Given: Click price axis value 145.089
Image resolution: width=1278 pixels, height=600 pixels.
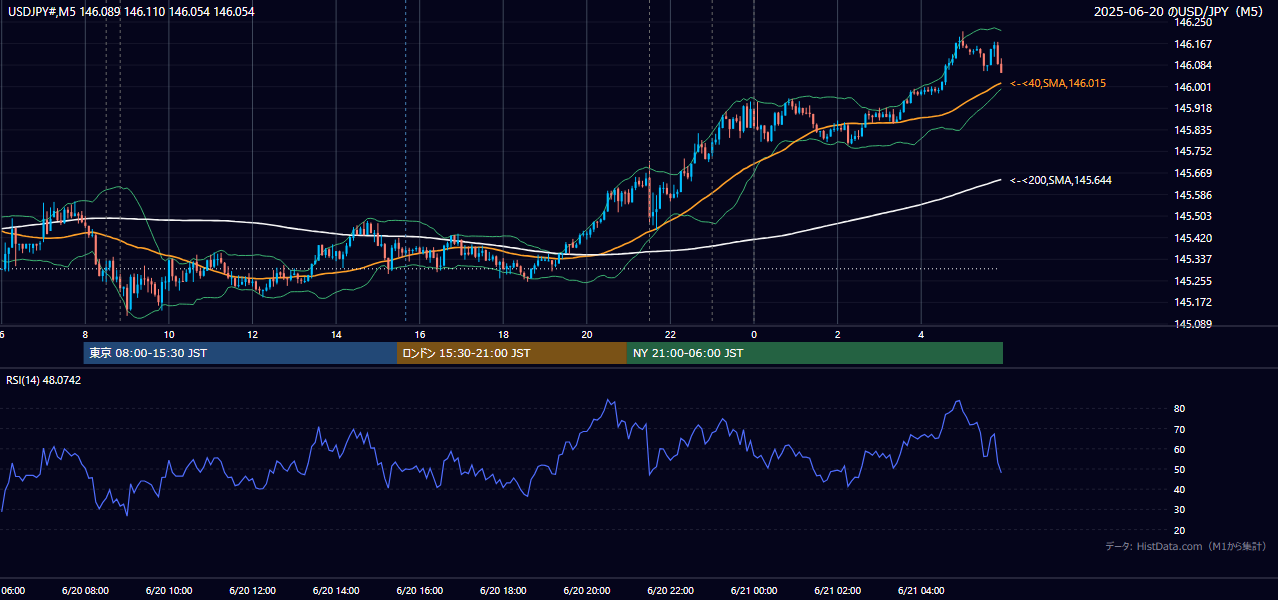Looking at the screenshot, I should (1193, 324).
